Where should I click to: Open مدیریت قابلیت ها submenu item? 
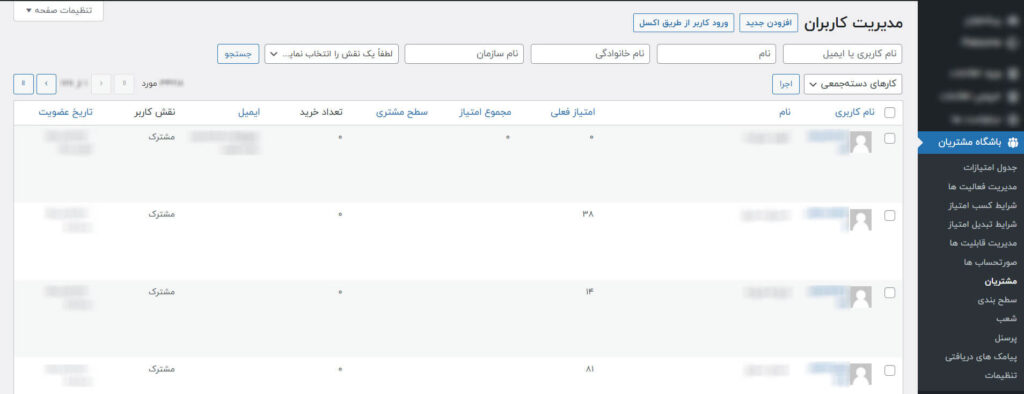click(984, 243)
